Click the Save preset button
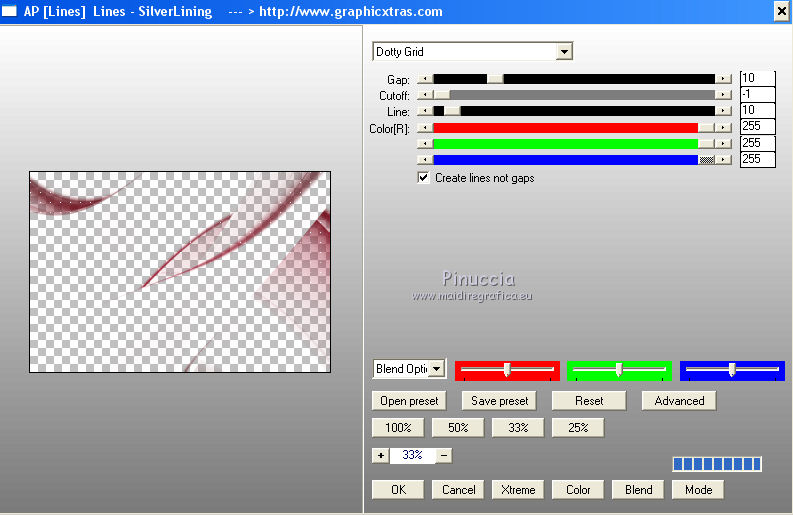The width and height of the screenshot is (793, 515). (x=499, y=401)
